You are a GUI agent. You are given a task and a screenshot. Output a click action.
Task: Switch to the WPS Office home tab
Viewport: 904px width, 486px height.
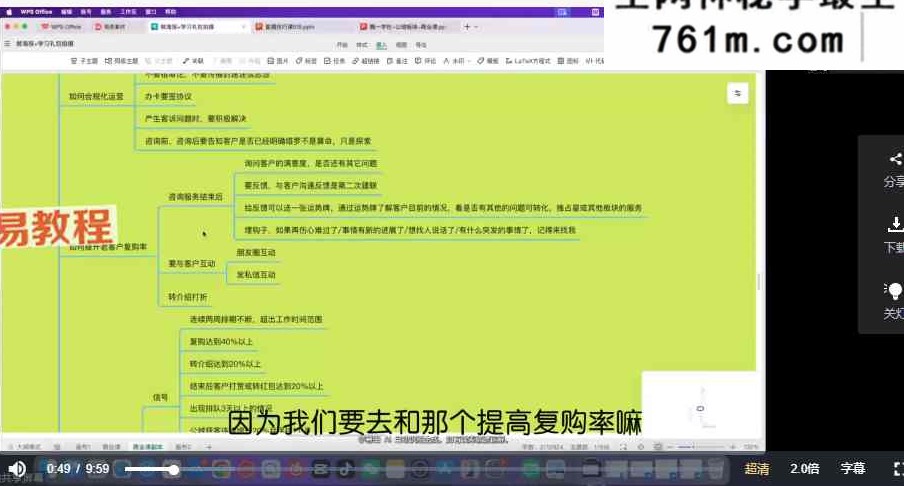[x=61, y=27]
